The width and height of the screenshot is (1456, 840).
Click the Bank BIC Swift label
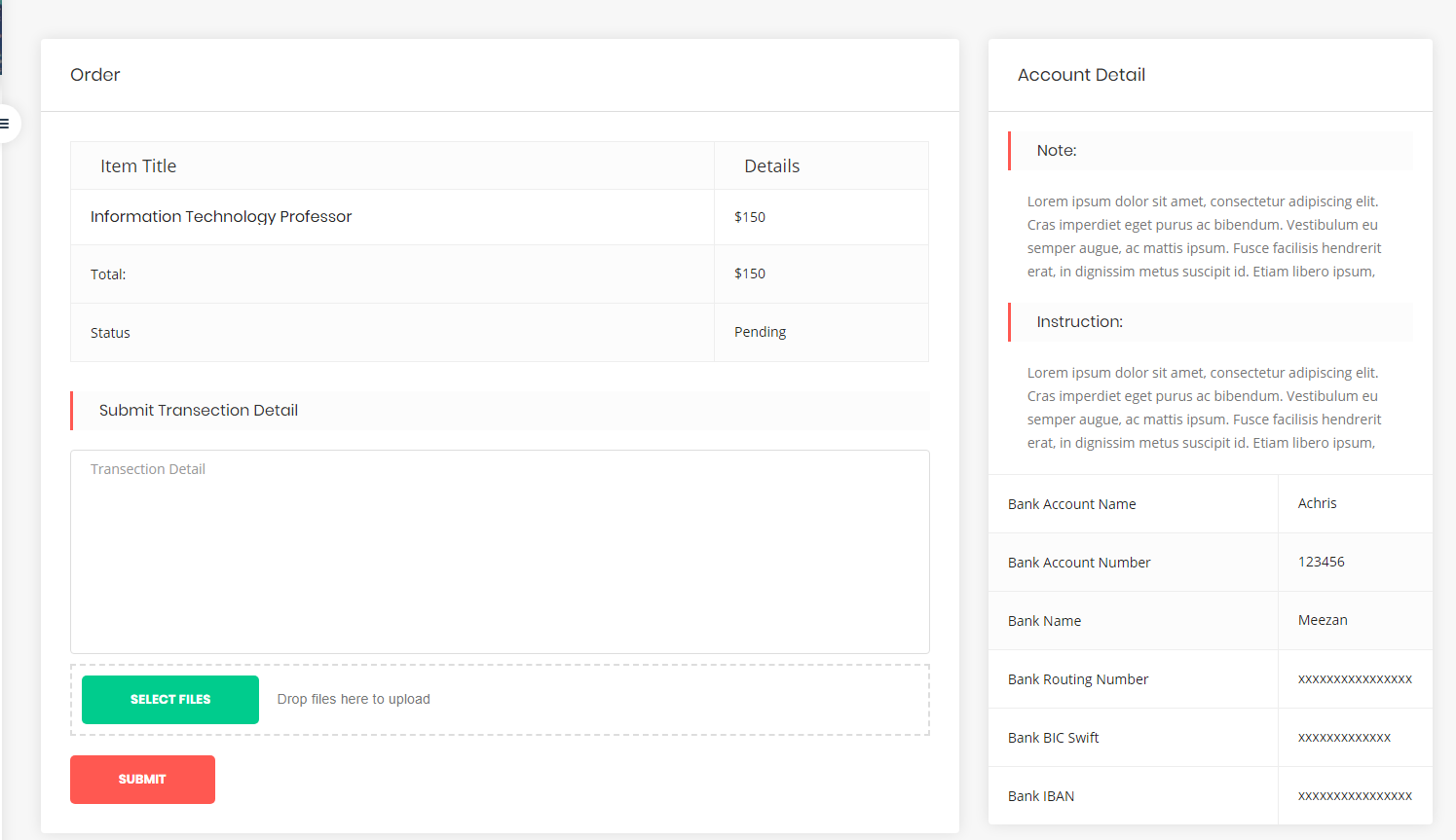tap(1054, 738)
